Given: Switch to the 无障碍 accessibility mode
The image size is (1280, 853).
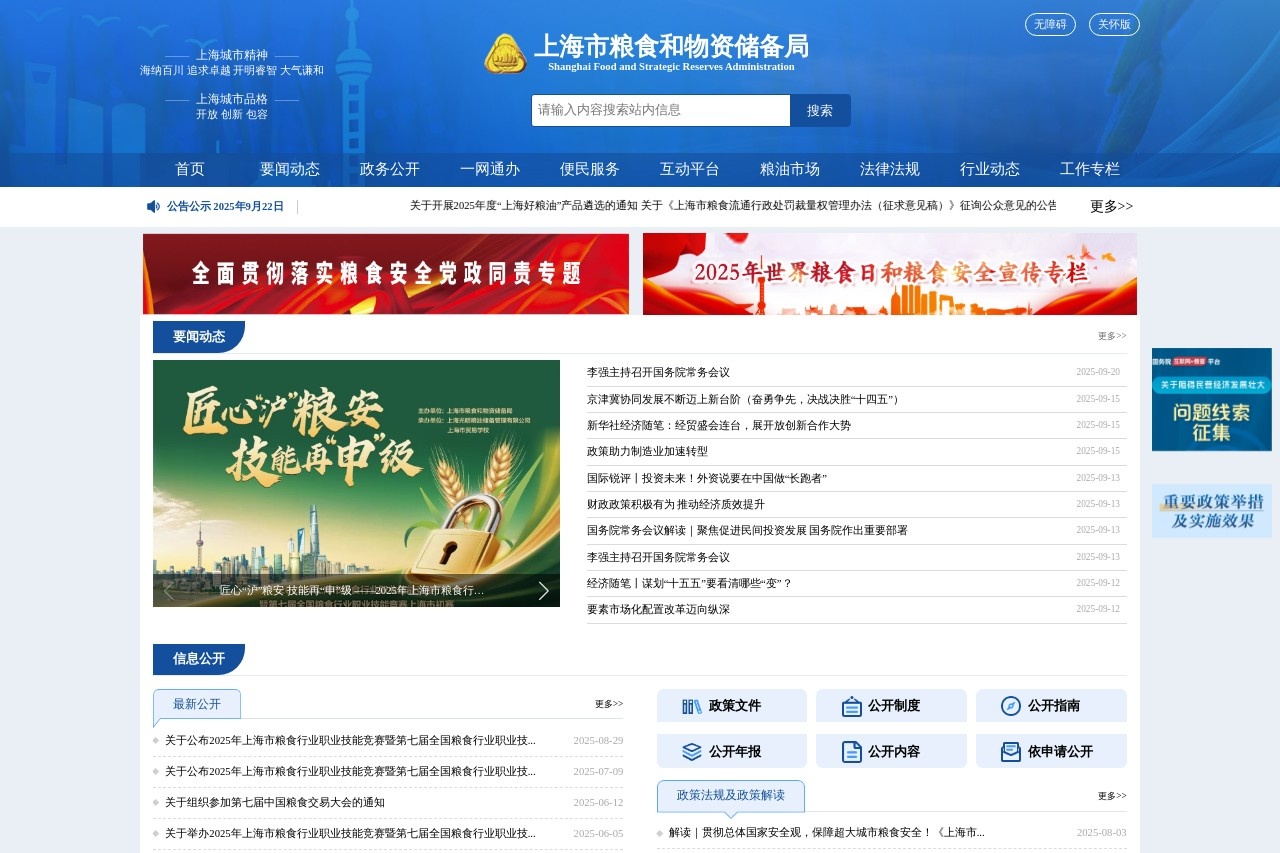Looking at the screenshot, I should (1050, 24).
